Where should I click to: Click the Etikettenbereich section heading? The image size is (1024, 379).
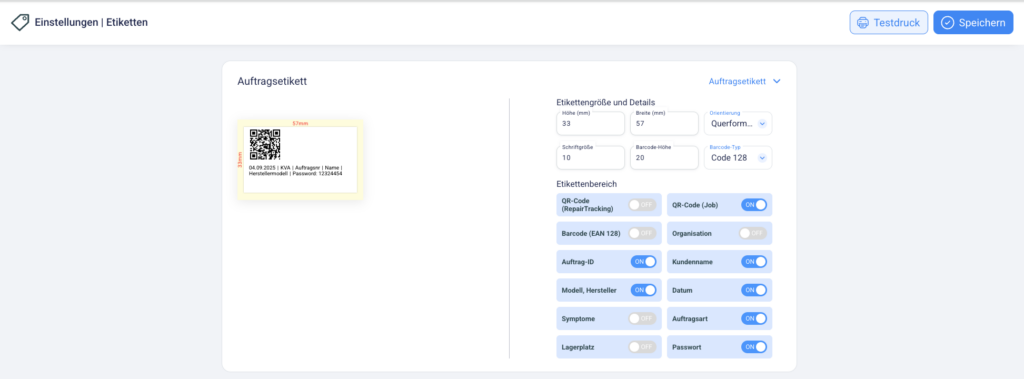(586, 184)
